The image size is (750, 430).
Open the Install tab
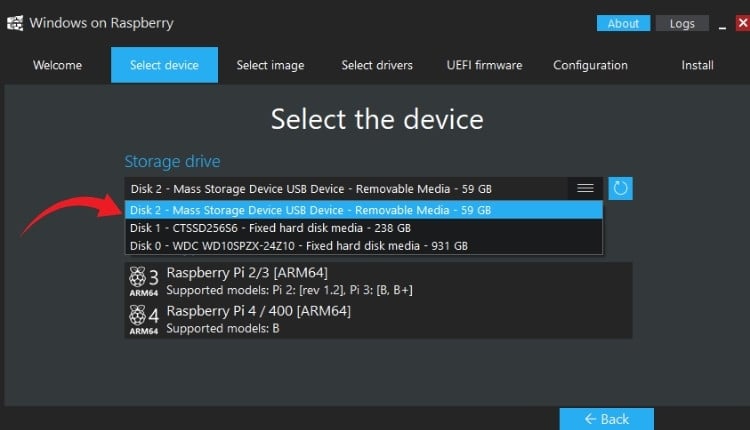point(697,65)
